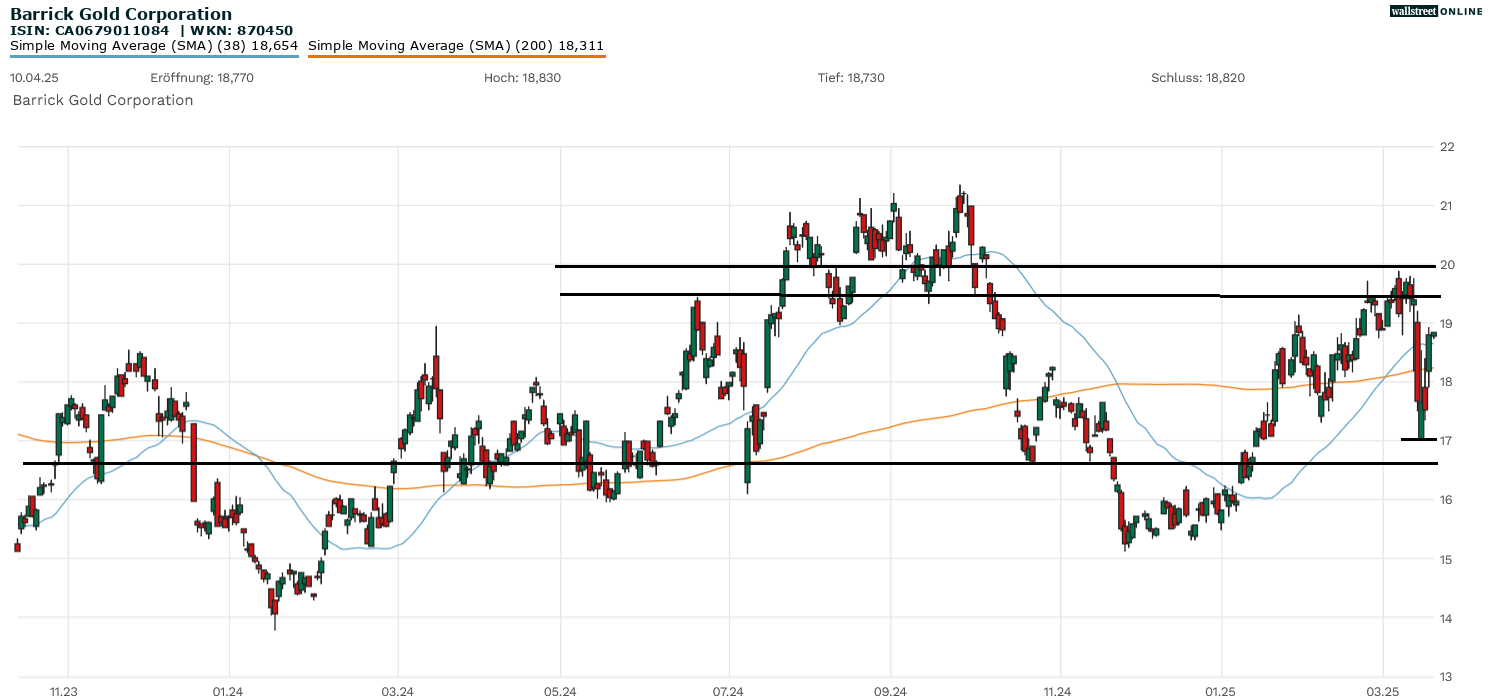
Task: Click the y-axis label 22
Action: pos(1447,146)
